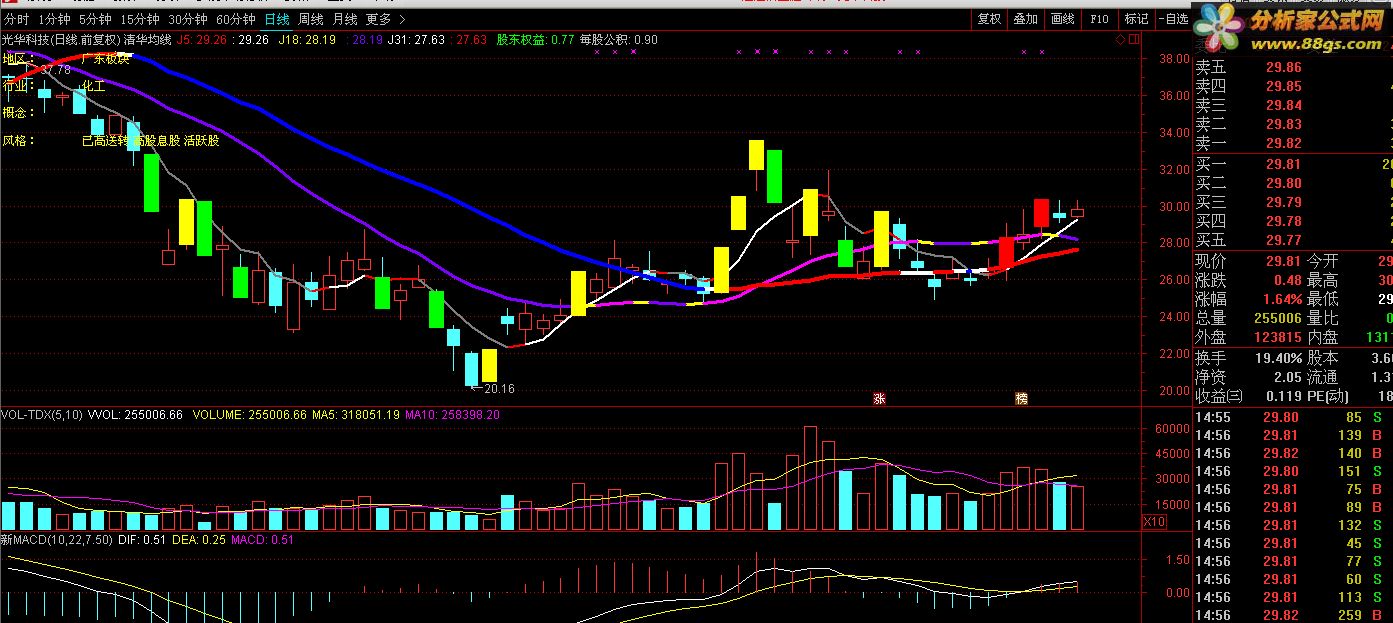Click the 每股公积: 0.90 value
The width and height of the screenshot is (1393, 623).
click(619, 40)
